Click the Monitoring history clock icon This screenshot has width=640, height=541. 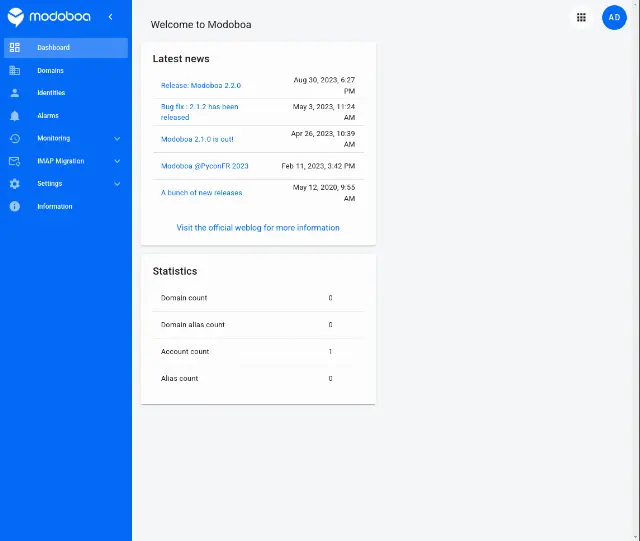15,138
